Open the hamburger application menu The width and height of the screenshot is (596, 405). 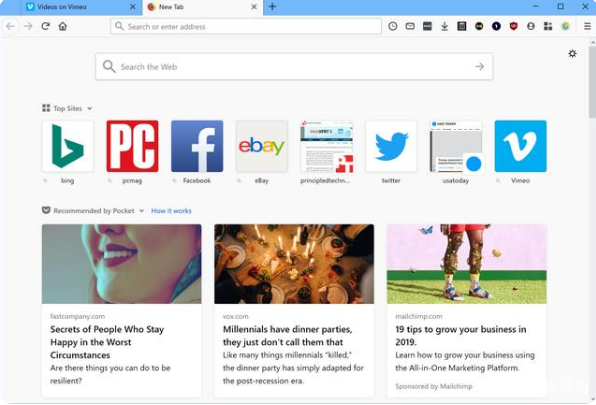[x=587, y=26]
